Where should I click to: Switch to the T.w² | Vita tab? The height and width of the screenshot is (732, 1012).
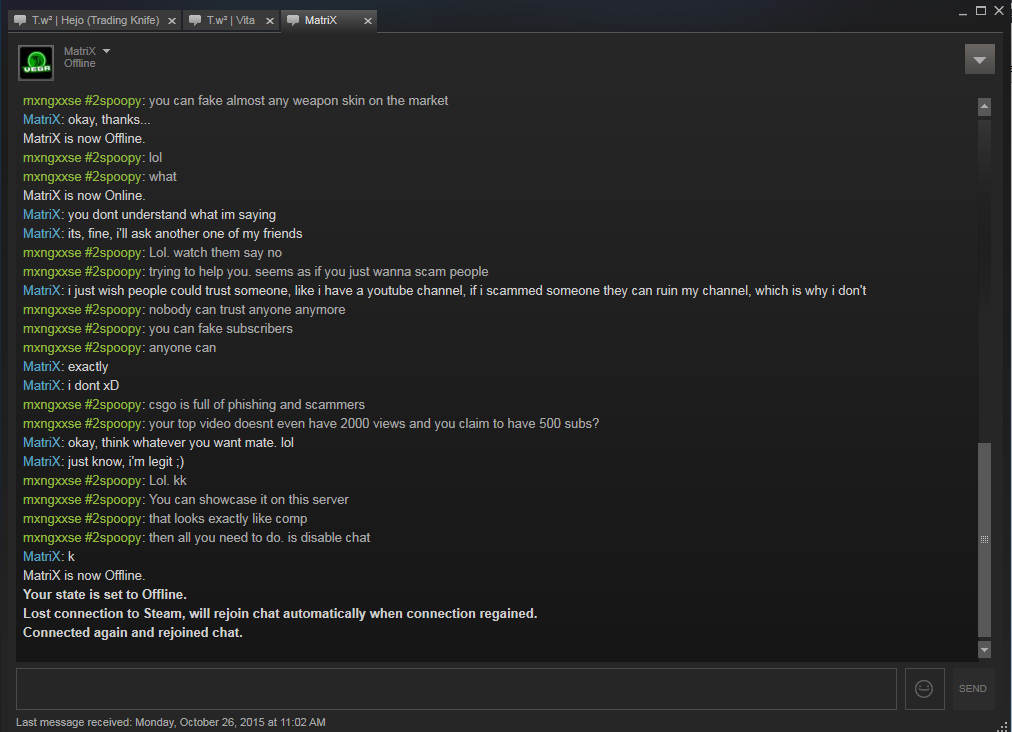click(x=231, y=20)
